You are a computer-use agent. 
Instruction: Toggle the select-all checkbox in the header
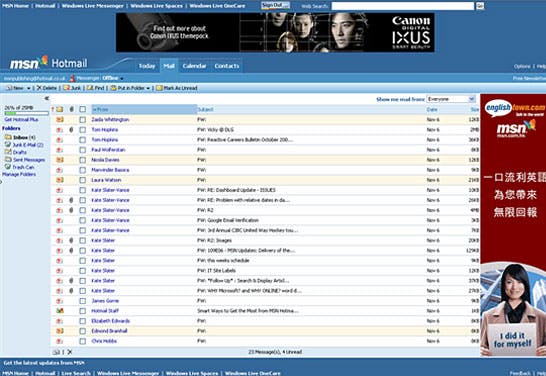click(83, 109)
